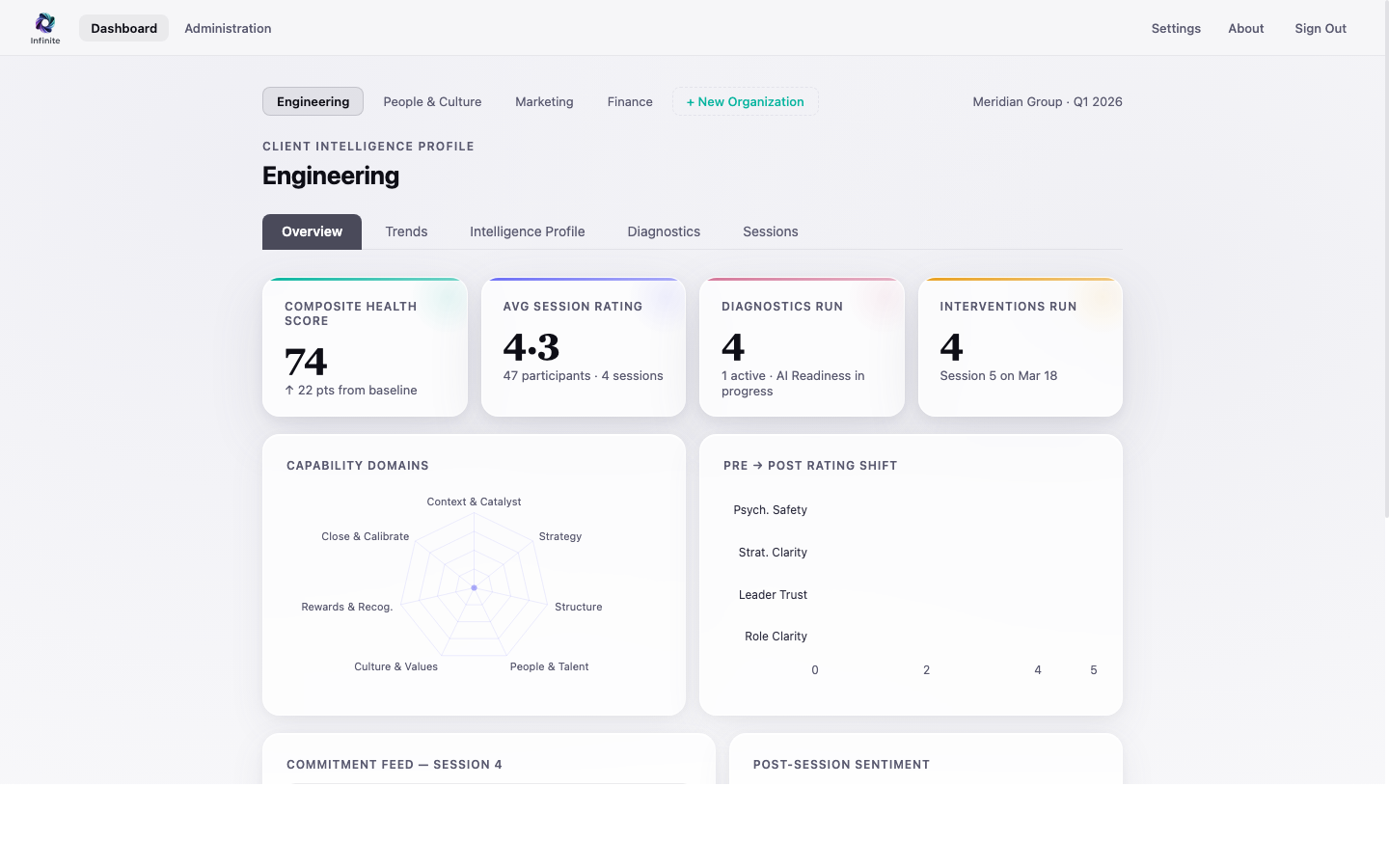This screenshot has height=868, width=1389.
Task: Switch to the Trends tab
Action: (406, 231)
